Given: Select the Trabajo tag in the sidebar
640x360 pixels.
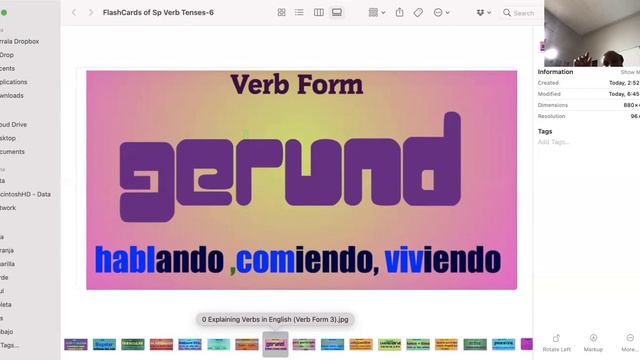Looking at the screenshot, I should [x=7, y=331].
